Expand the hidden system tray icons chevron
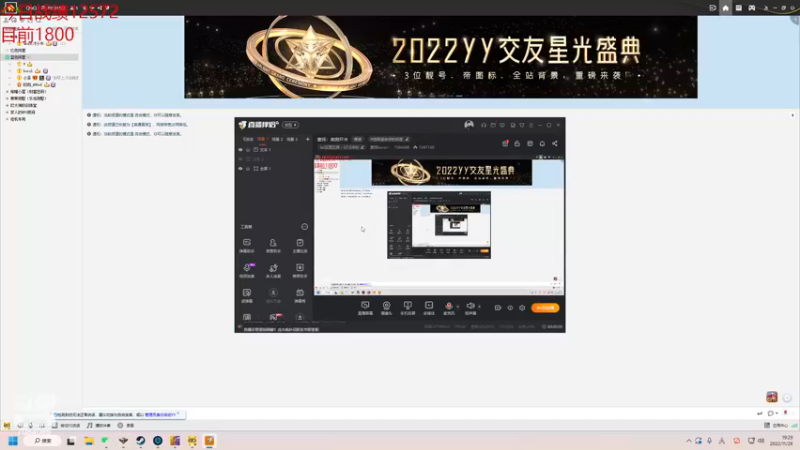 click(x=689, y=441)
